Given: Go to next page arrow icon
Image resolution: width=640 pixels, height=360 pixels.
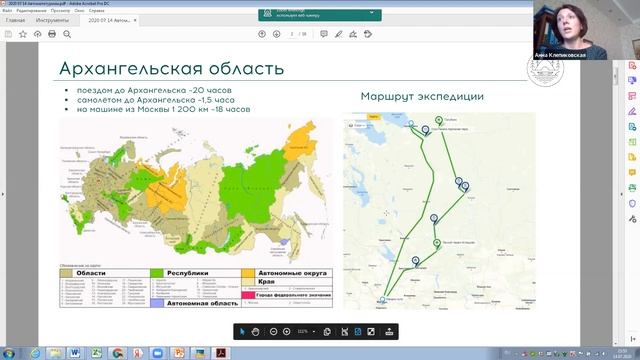Looking at the screenshot, I should click(276, 34).
